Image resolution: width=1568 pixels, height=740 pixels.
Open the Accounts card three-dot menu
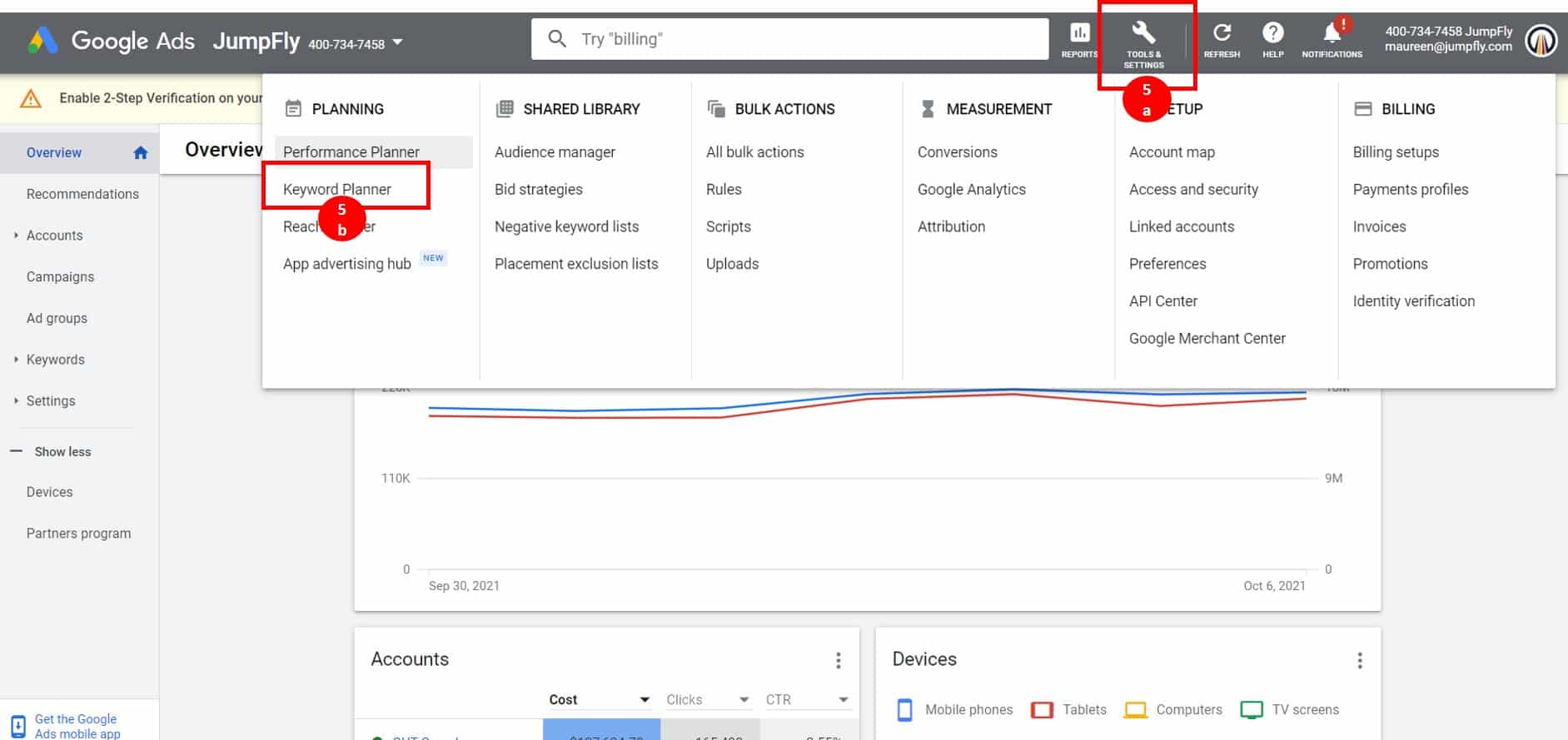tap(838, 660)
